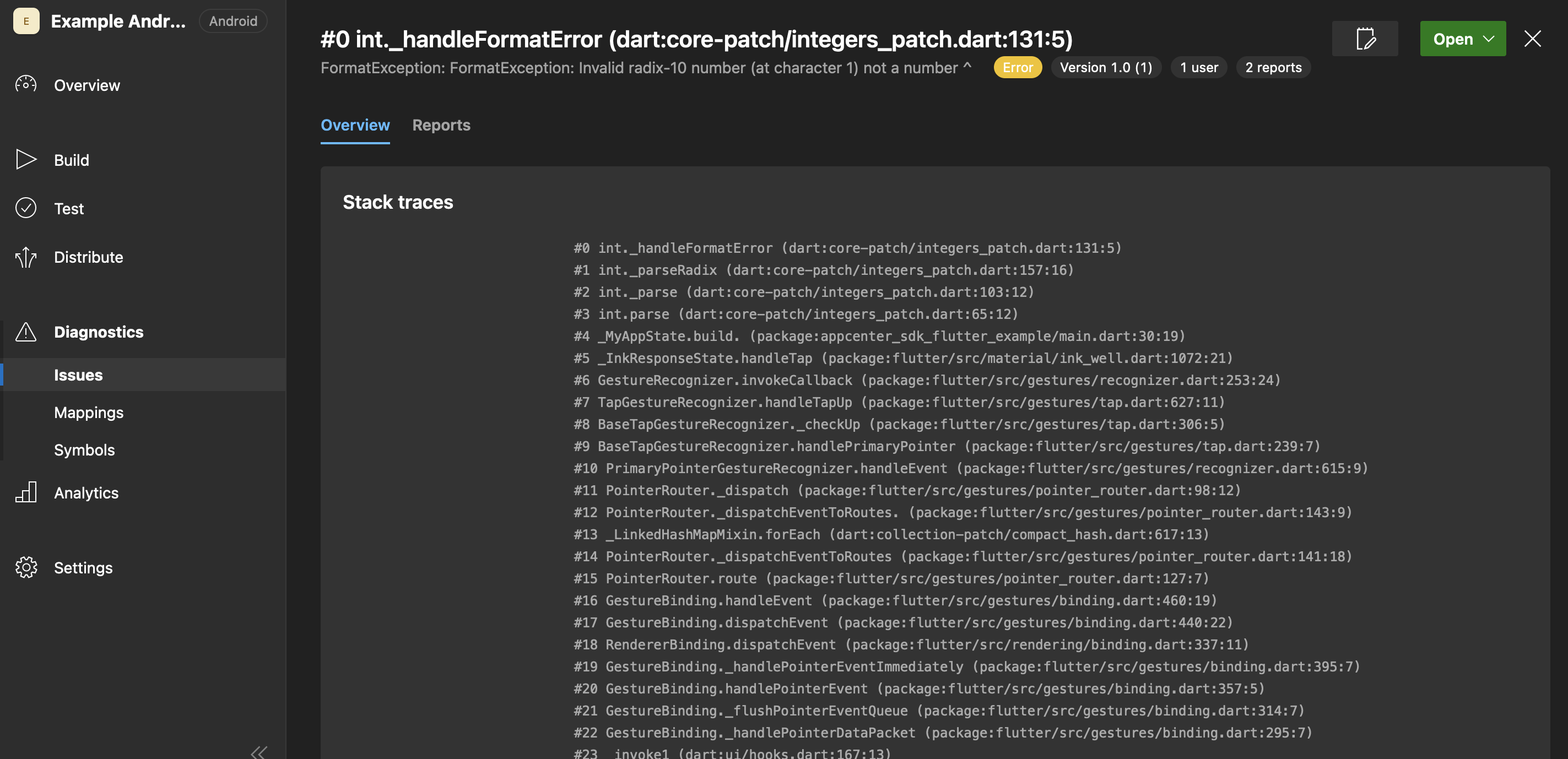Click the Version 1.0 (1) badge
This screenshot has height=759, width=1568.
[x=1105, y=68]
